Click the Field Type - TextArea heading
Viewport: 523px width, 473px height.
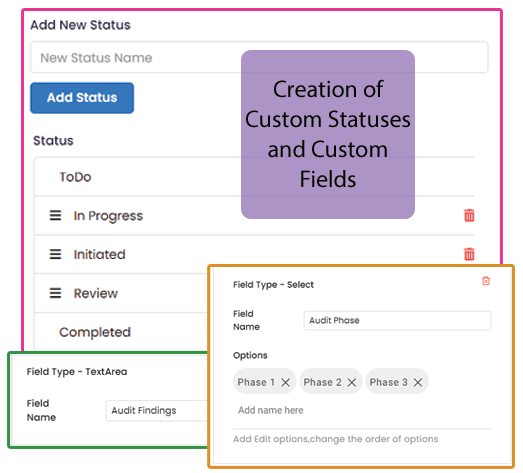77,372
